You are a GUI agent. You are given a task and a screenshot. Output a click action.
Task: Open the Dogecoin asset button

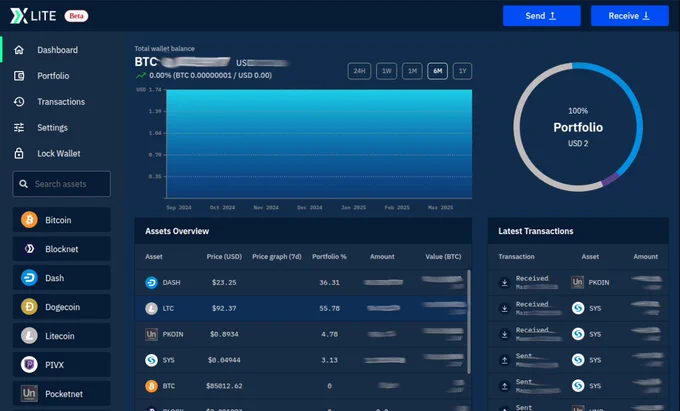pos(62,307)
